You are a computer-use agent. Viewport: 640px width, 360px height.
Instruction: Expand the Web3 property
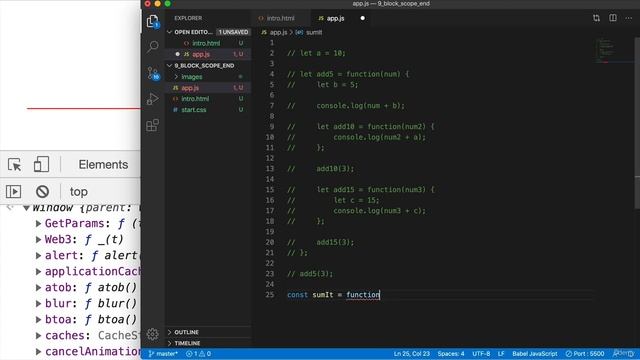[38, 240]
